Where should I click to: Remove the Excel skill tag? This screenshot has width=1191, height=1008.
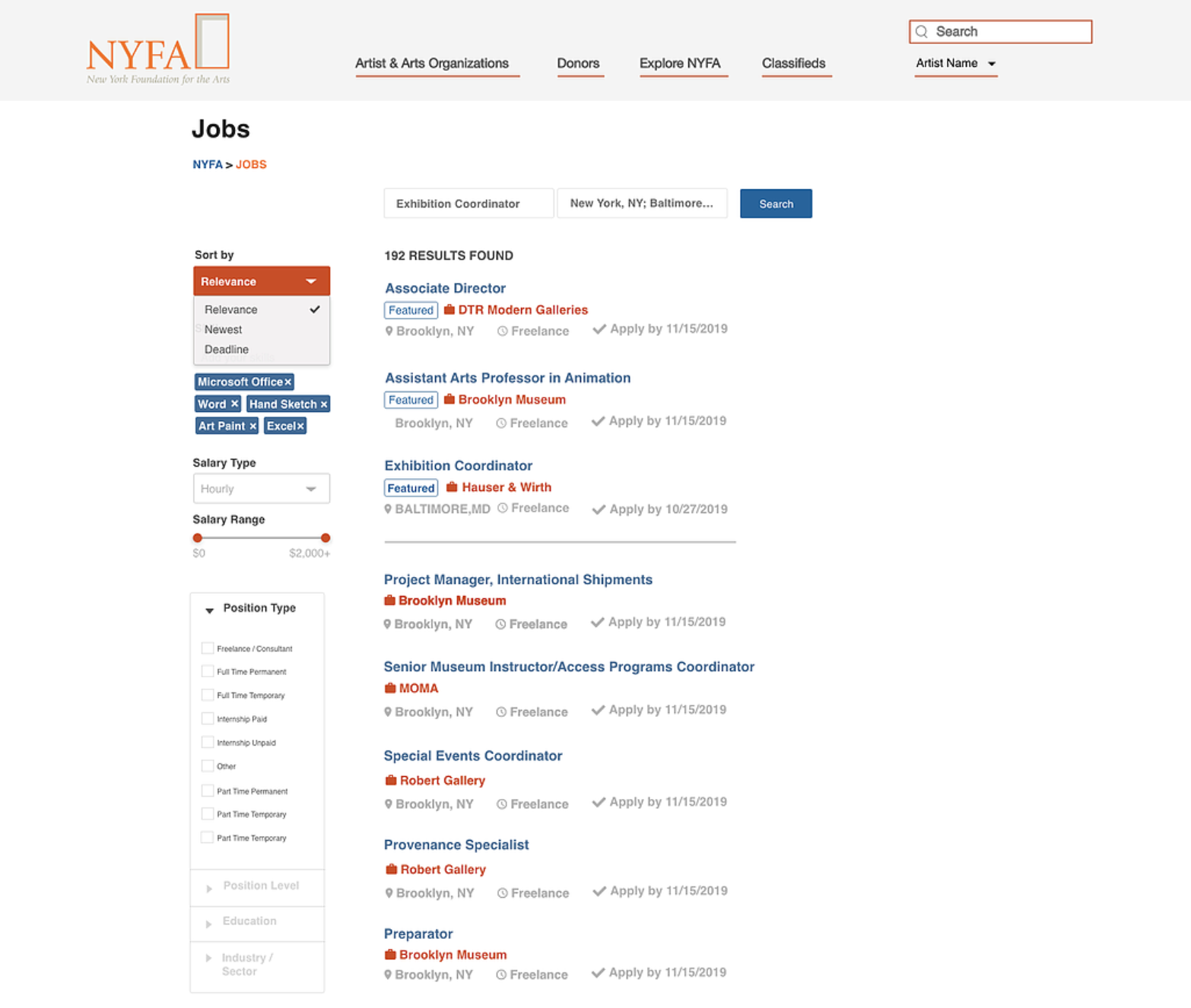300,426
